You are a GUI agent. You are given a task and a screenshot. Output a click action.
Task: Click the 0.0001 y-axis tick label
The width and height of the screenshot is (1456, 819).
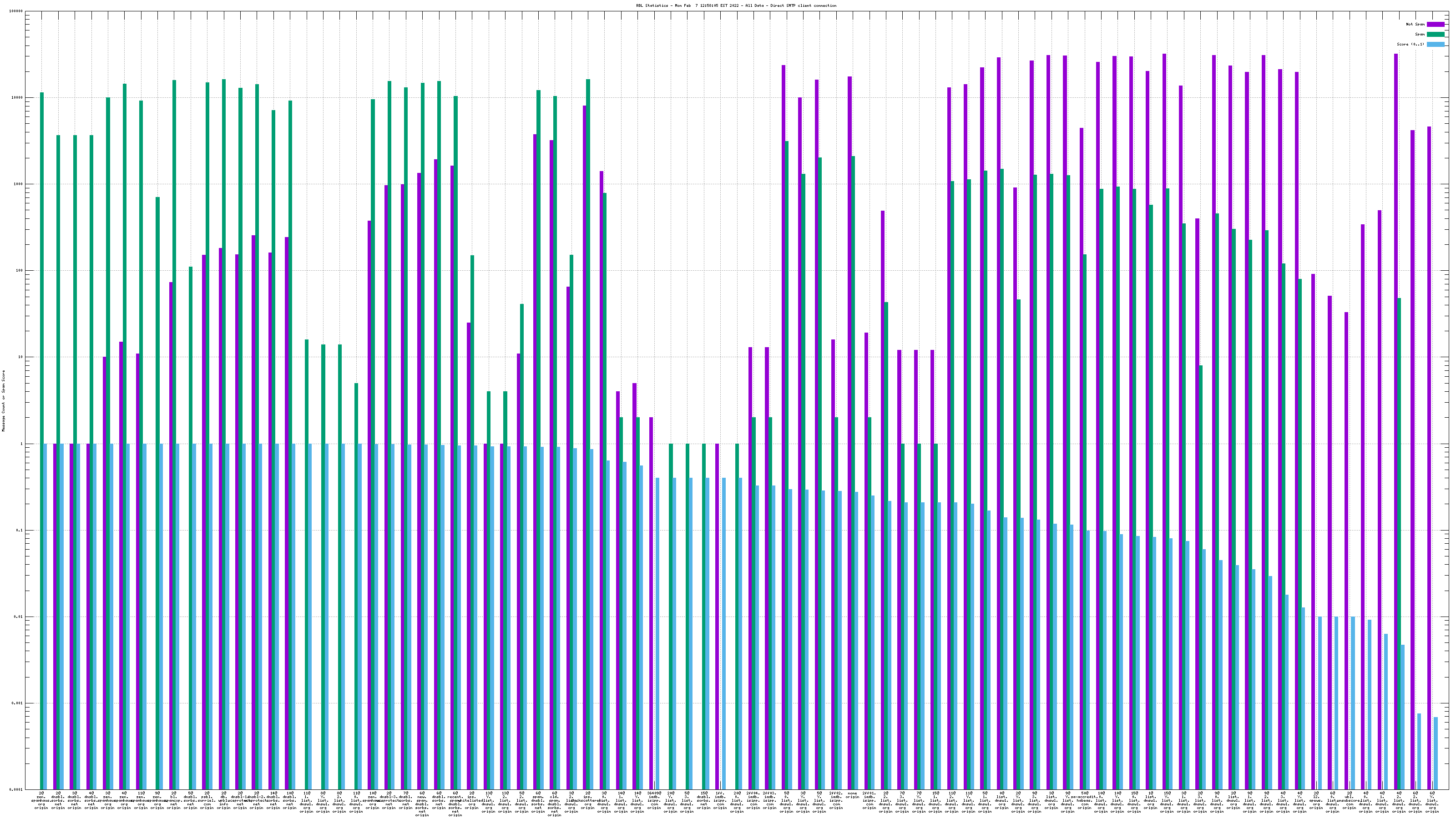click(15, 789)
